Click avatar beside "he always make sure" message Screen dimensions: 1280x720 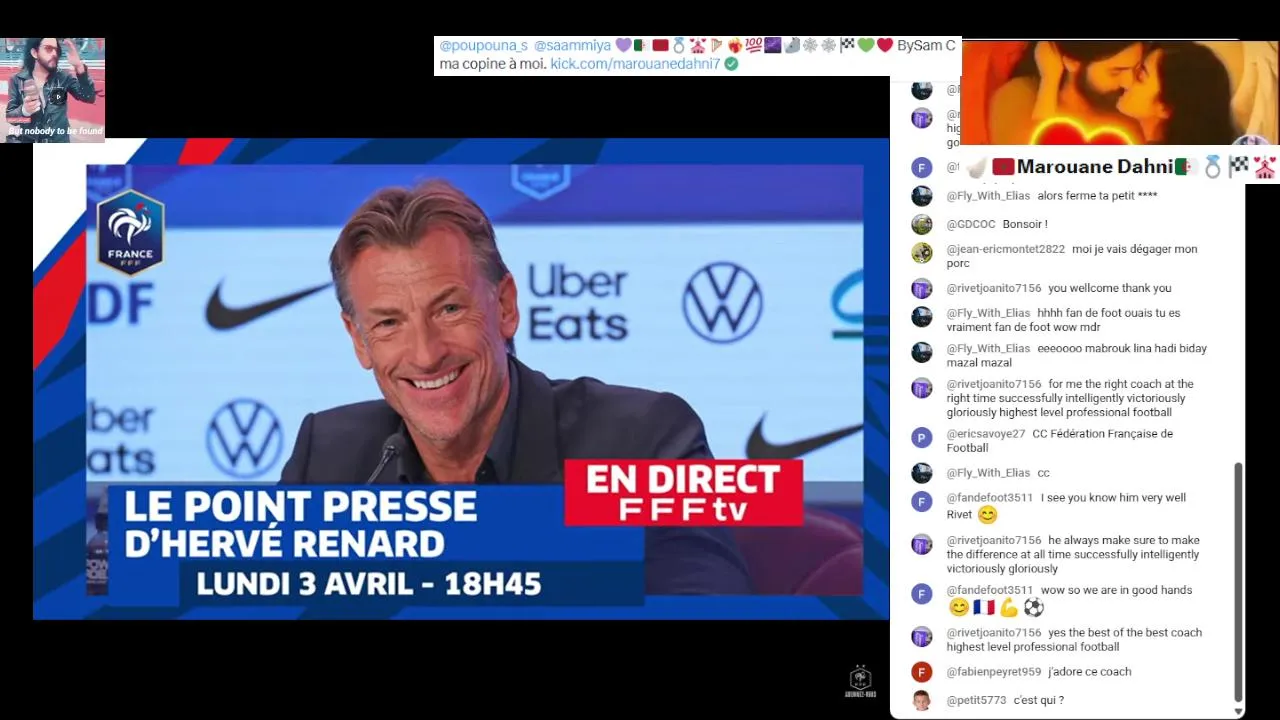click(x=922, y=544)
